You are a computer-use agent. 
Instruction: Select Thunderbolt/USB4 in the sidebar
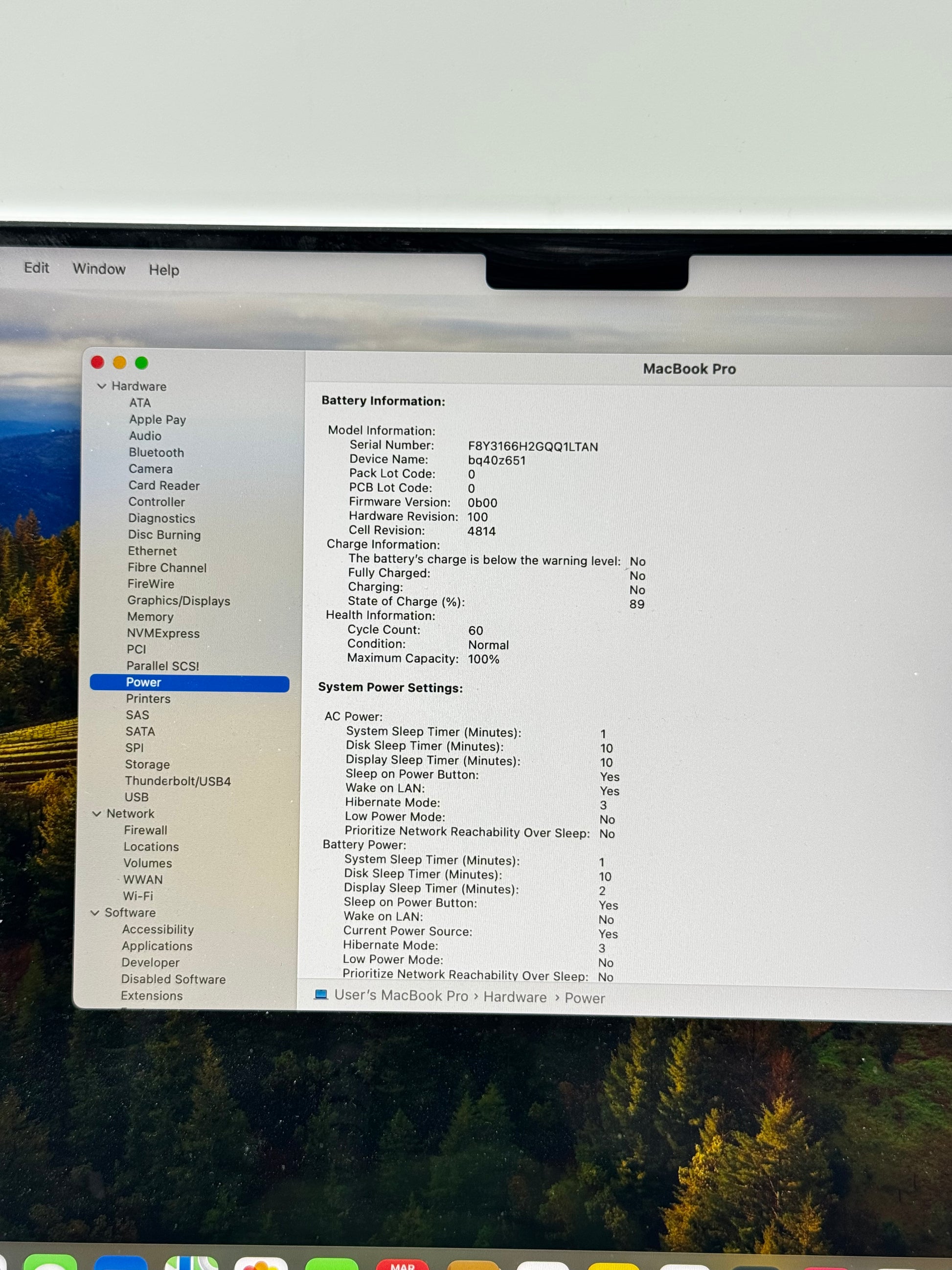coord(178,781)
